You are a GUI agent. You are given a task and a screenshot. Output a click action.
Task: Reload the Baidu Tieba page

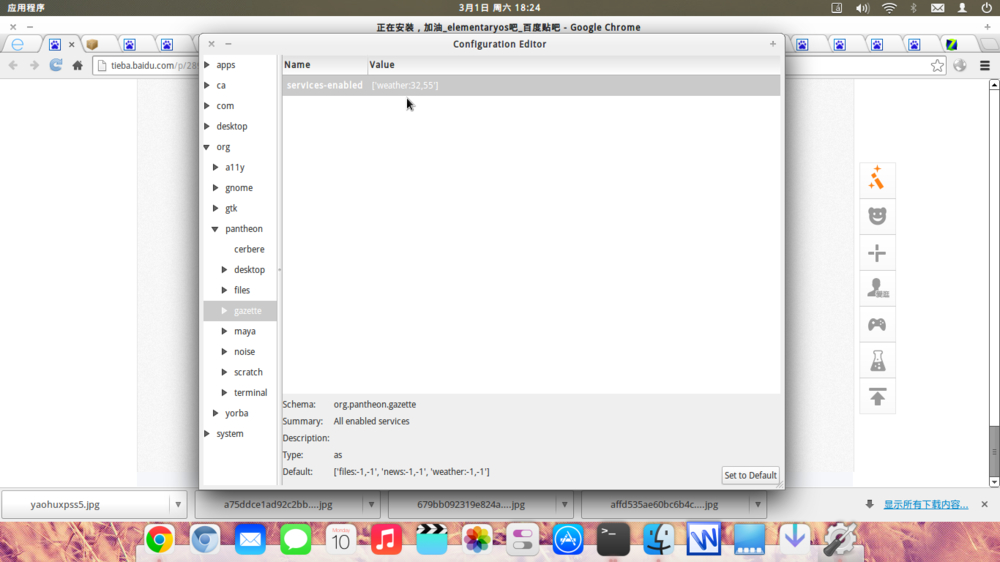coord(56,65)
